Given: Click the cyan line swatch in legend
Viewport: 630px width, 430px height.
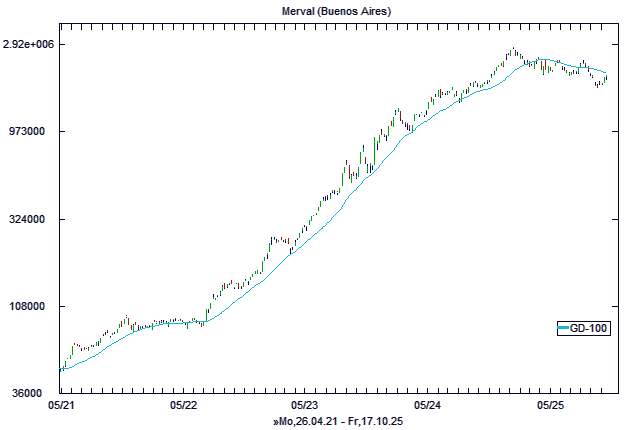Looking at the screenshot, I should click(564, 328).
